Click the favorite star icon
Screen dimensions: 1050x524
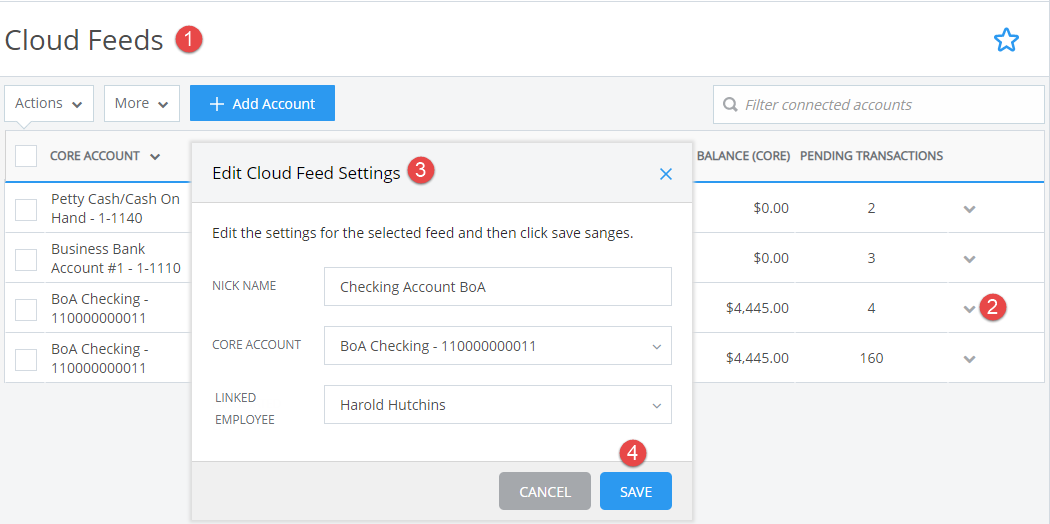point(1006,41)
